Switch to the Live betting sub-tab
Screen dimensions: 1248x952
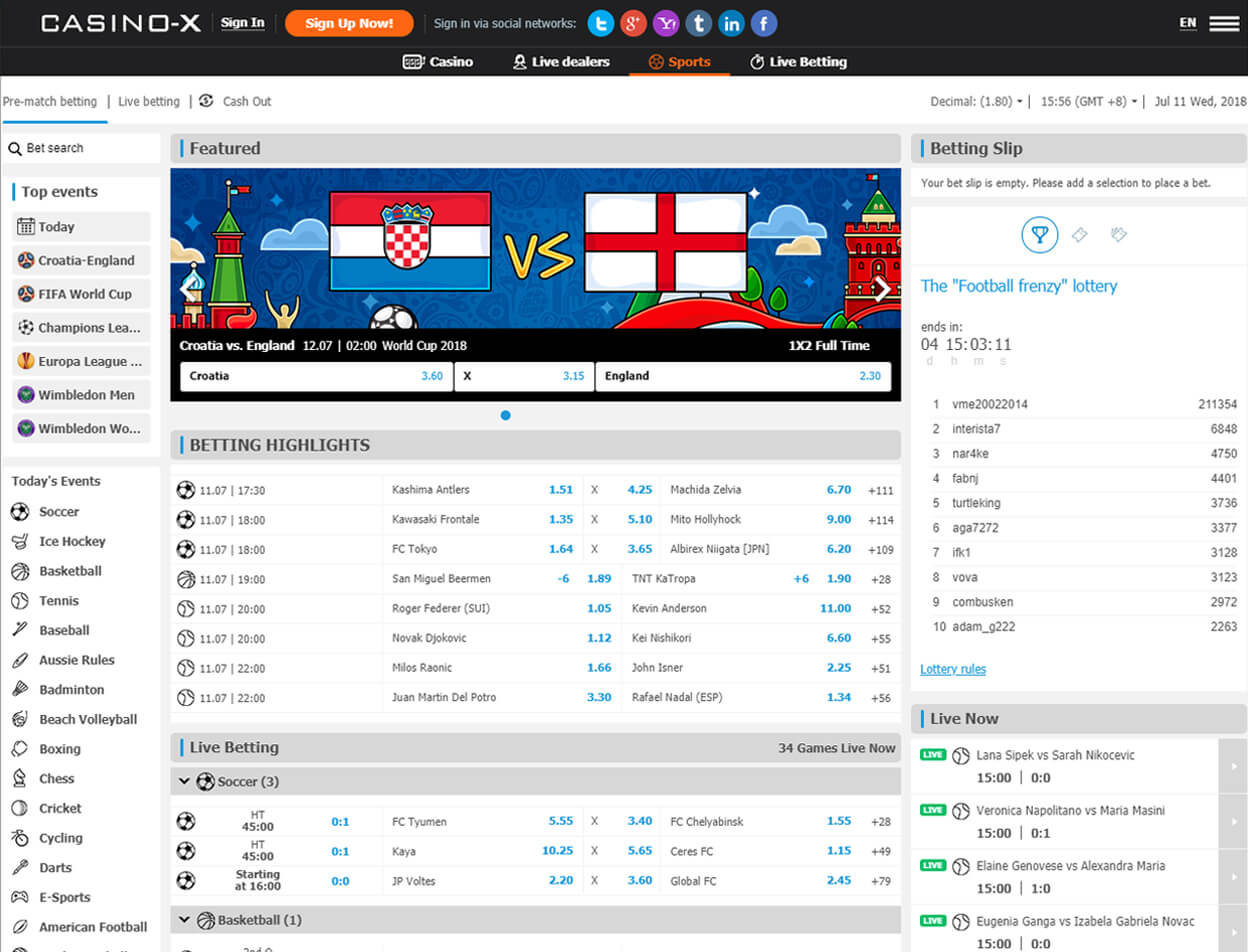click(149, 101)
